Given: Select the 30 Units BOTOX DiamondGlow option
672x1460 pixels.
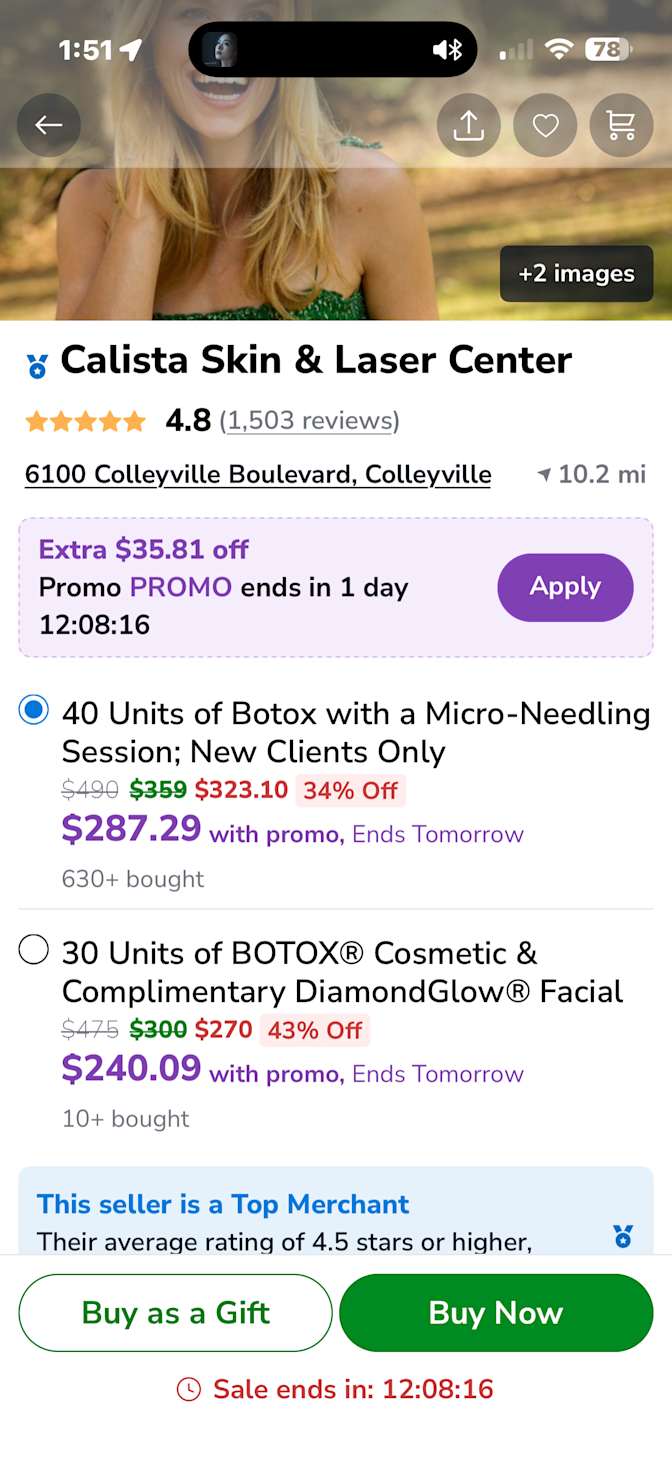Looking at the screenshot, I should (34, 950).
